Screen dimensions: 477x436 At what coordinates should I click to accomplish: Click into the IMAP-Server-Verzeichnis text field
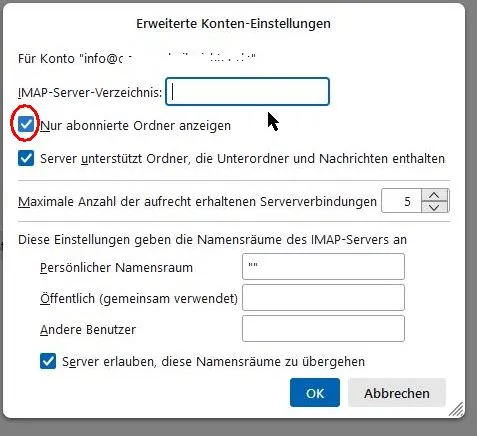(x=247, y=92)
